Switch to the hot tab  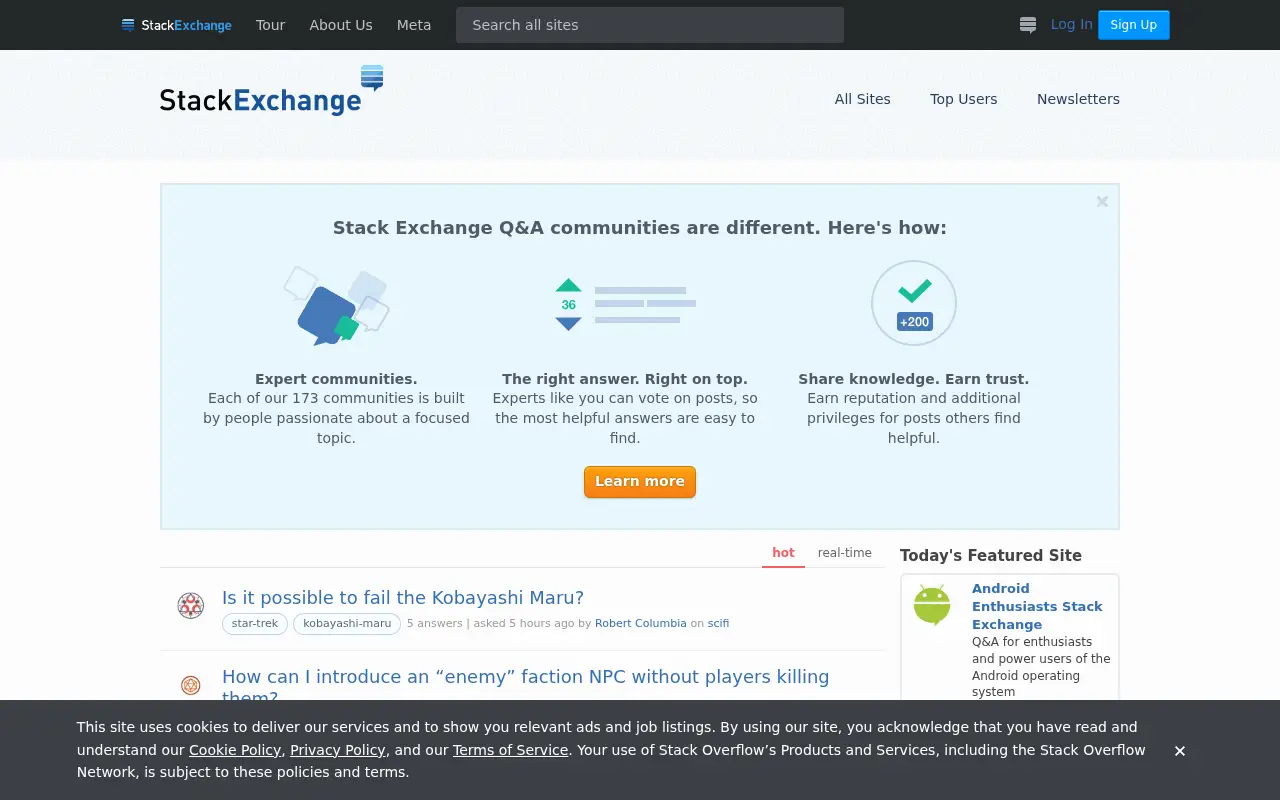pyautogui.click(x=783, y=553)
